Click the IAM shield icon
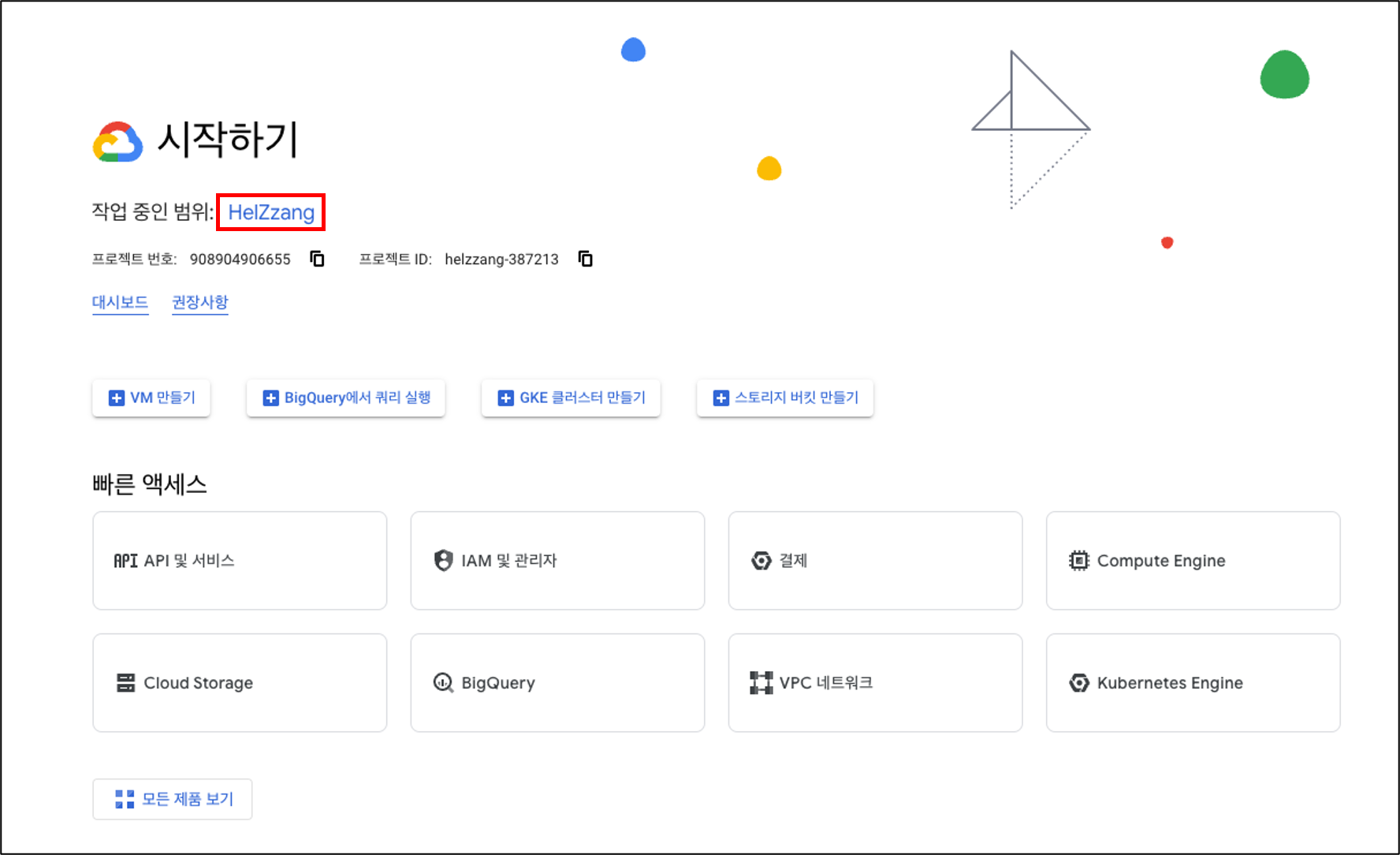Screen dimensions: 1400x855 [443, 560]
